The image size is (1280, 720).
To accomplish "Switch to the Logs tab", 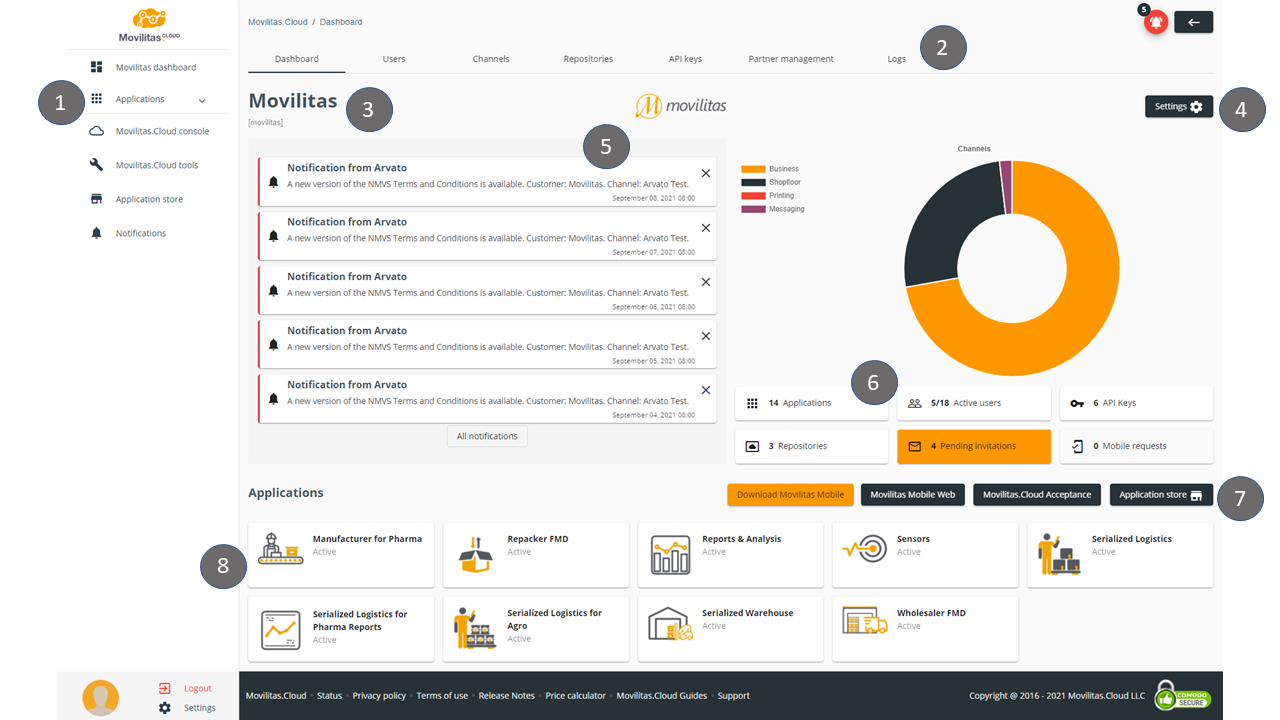I will [x=896, y=59].
